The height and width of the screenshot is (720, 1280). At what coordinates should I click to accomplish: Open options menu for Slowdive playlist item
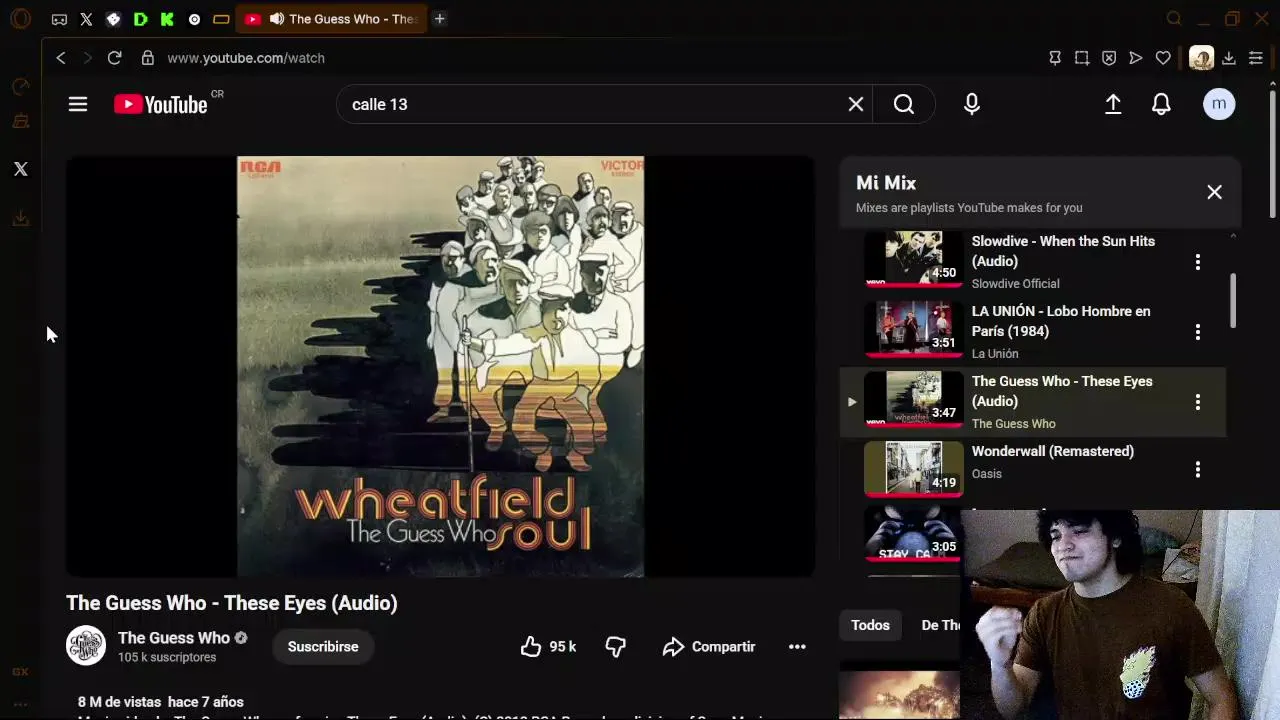pos(1198,262)
